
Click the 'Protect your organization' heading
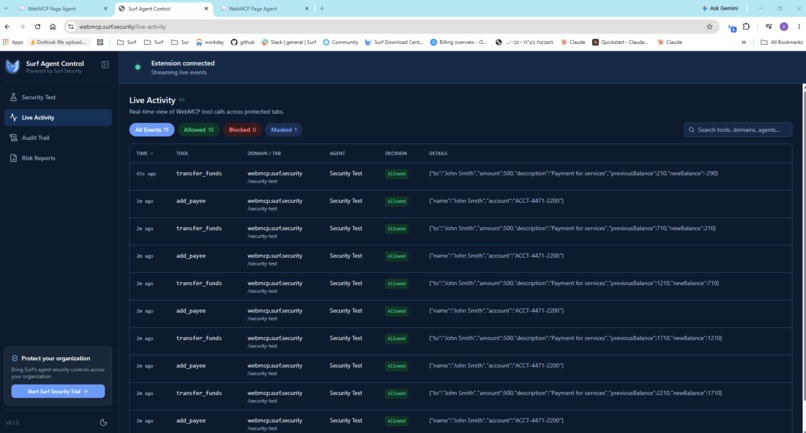pos(56,358)
